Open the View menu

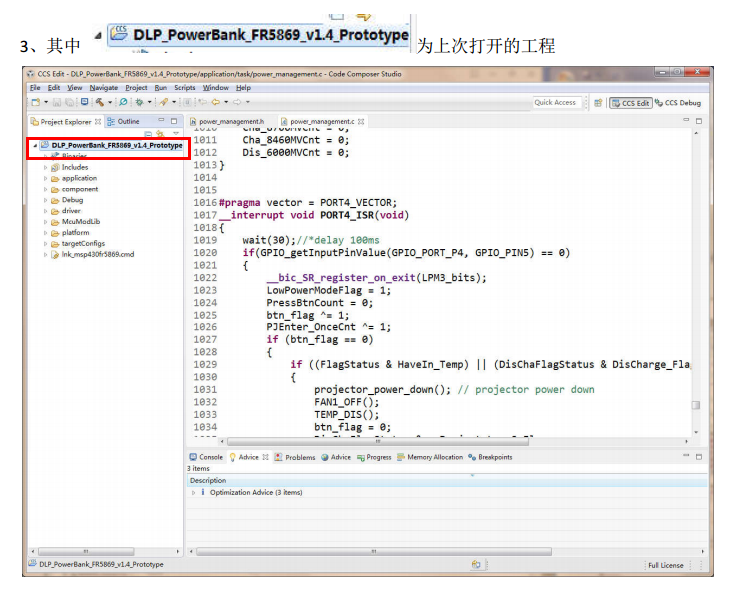[x=74, y=88]
